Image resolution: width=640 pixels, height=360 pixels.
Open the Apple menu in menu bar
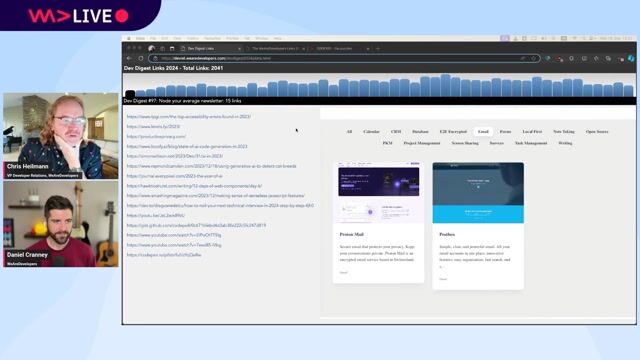(129, 38)
